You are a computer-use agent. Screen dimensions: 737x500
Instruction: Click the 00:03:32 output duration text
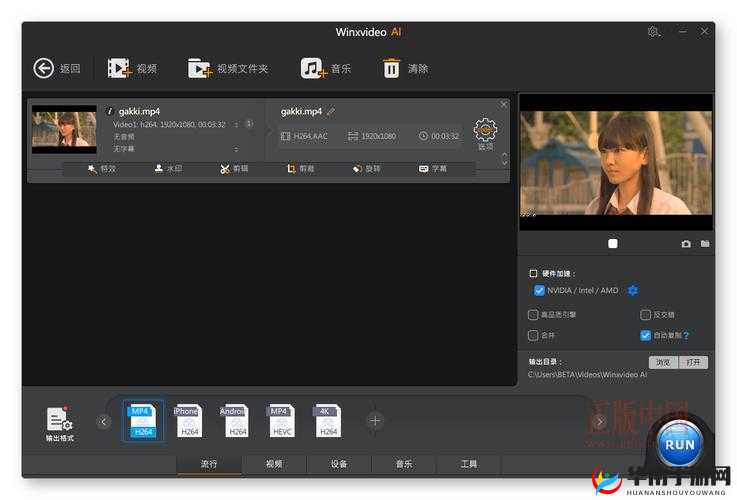pyautogui.click(x=445, y=136)
